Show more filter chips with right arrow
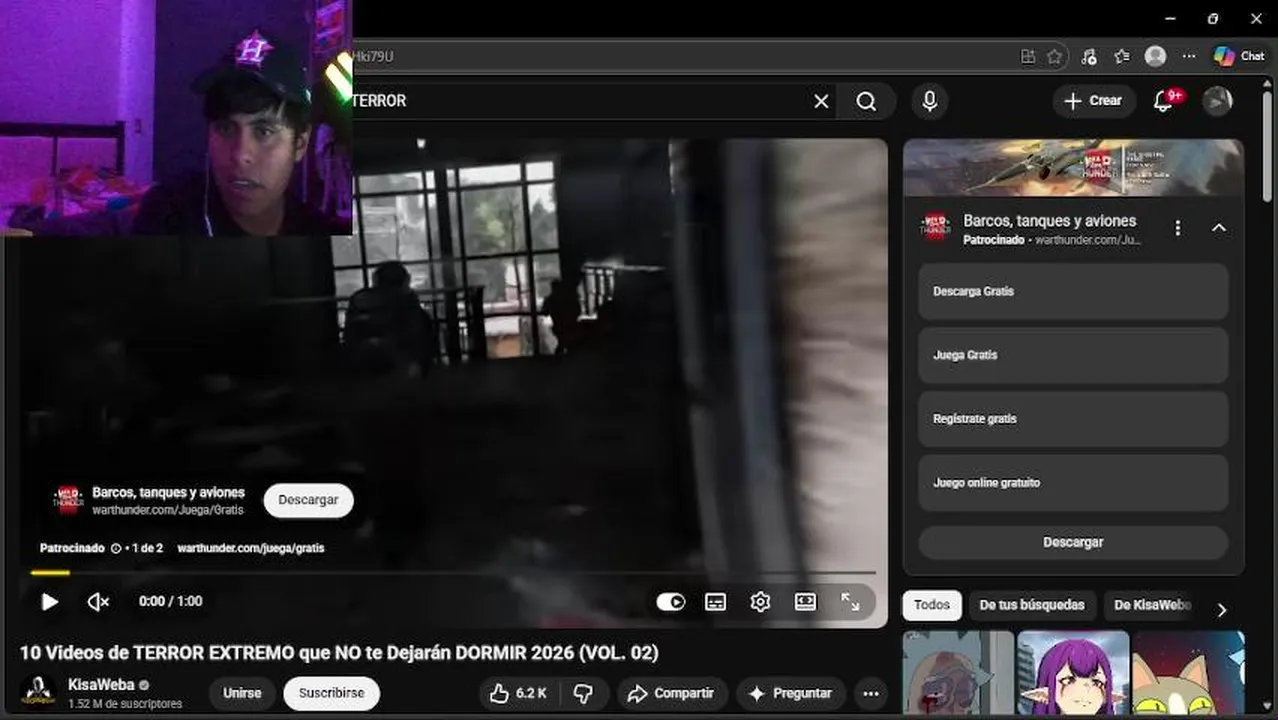Viewport: 1278px width, 720px height. pyautogui.click(x=1221, y=609)
